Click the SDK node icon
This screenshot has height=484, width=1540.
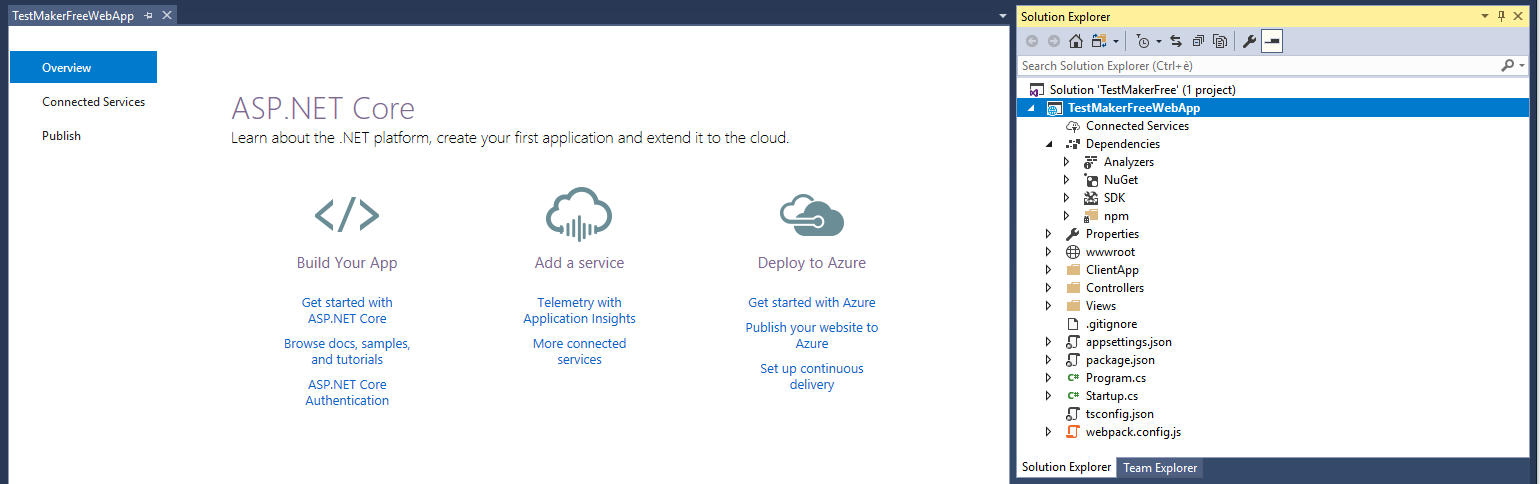pos(1091,198)
